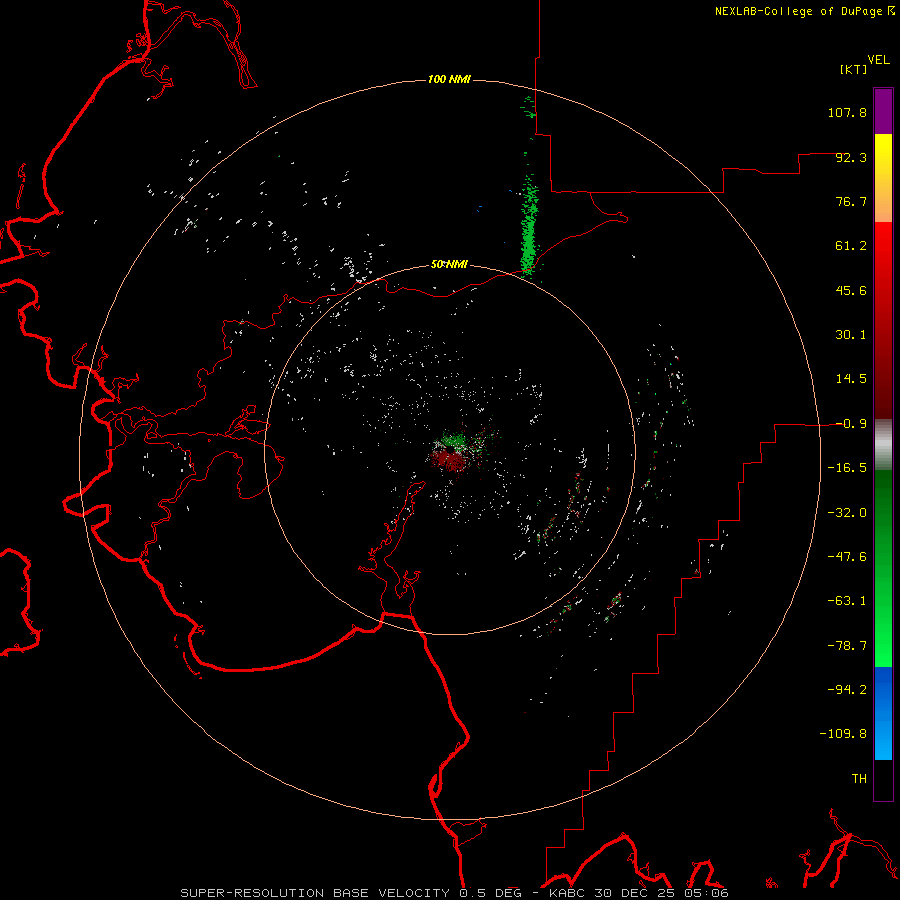Click the 50 NMI range ring label
Viewport: 900px width, 900px height.
(x=449, y=265)
